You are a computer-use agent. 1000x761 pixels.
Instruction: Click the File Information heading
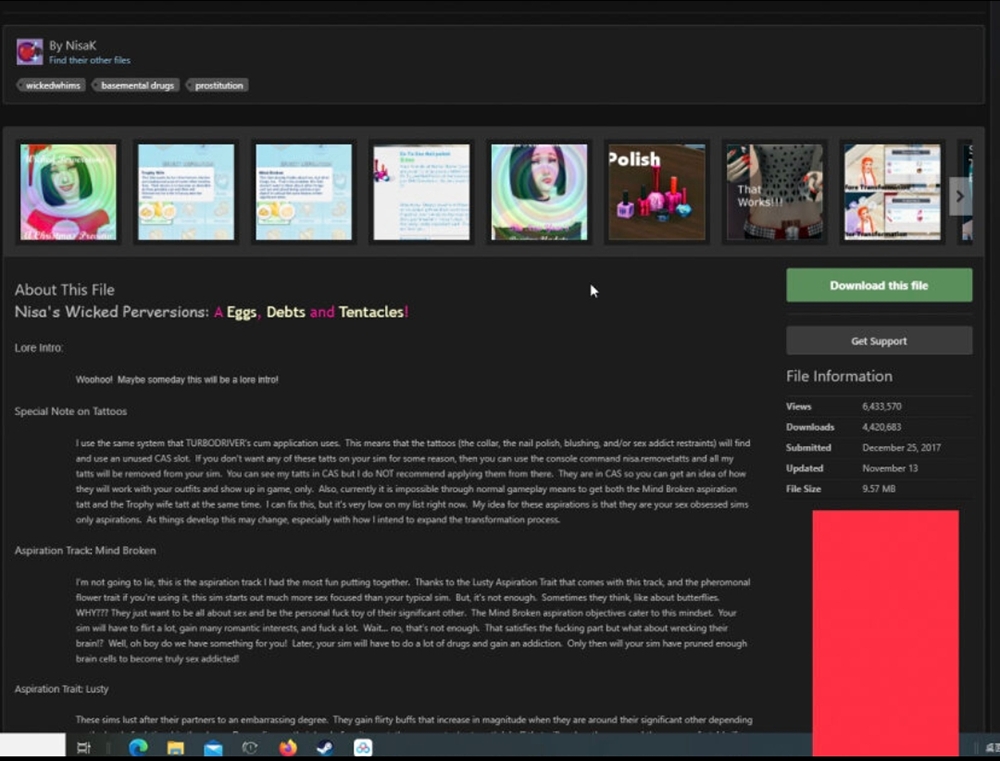pos(839,376)
